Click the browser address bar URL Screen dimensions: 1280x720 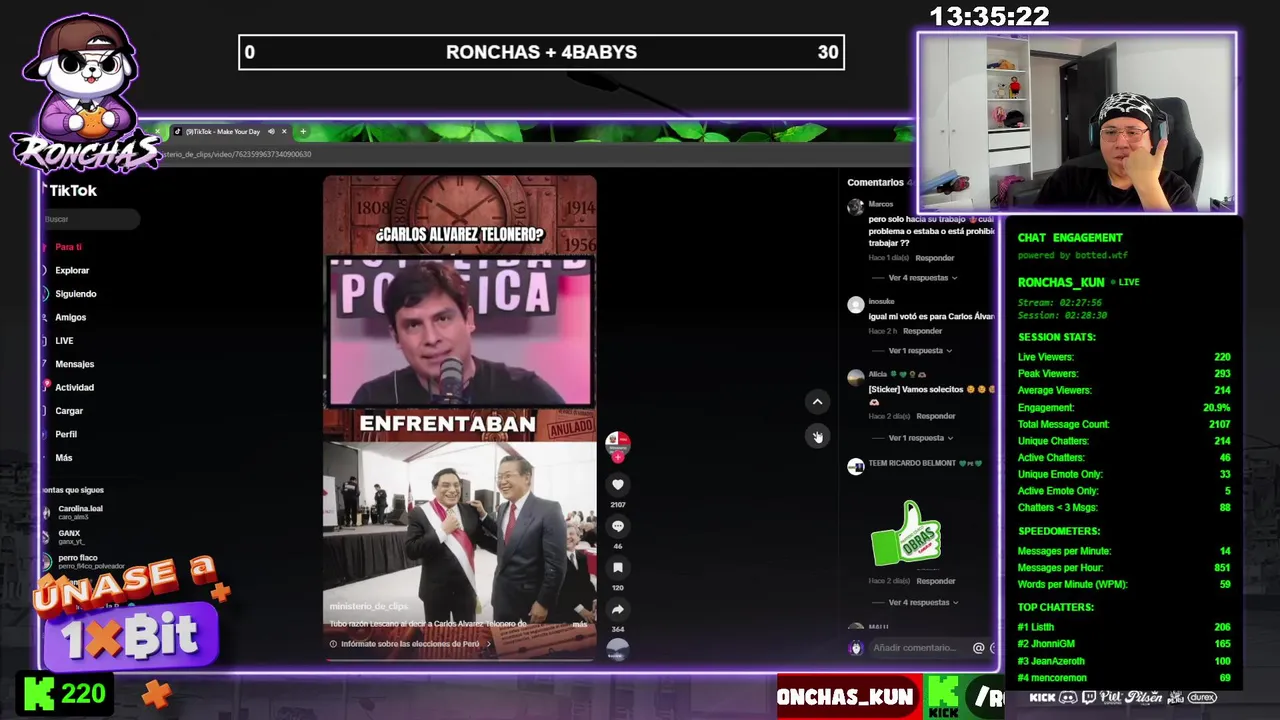tap(238, 154)
